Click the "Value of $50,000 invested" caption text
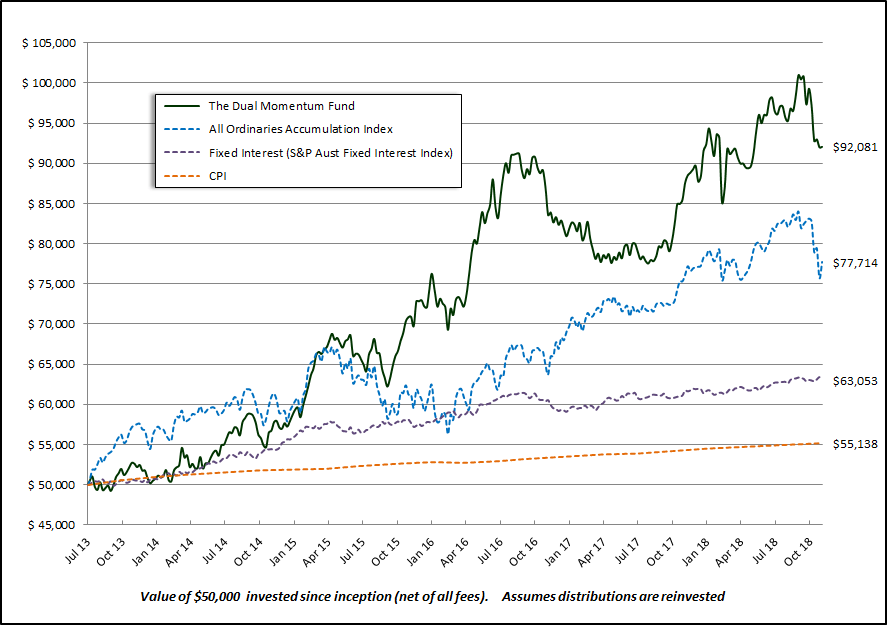 [x=314, y=596]
